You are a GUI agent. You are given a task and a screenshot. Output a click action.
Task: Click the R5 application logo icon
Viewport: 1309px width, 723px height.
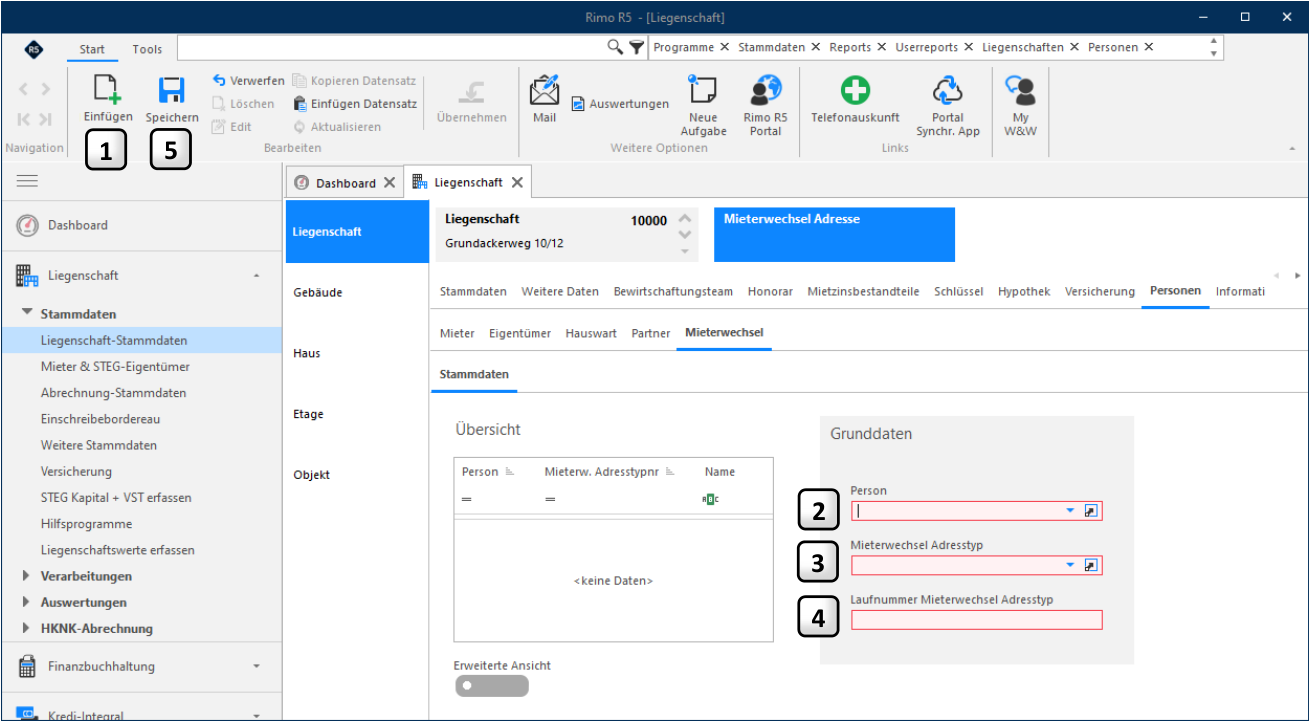[34, 49]
